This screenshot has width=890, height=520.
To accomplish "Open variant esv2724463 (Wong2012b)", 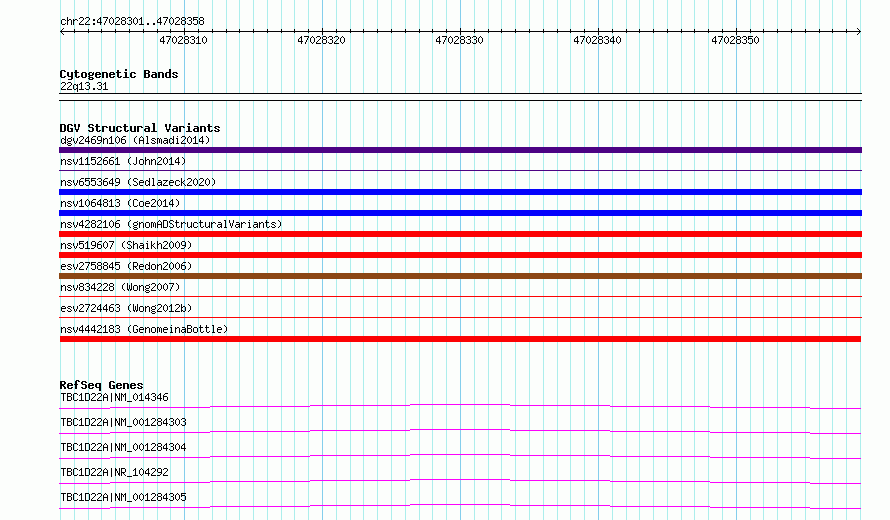I will (126, 308).
